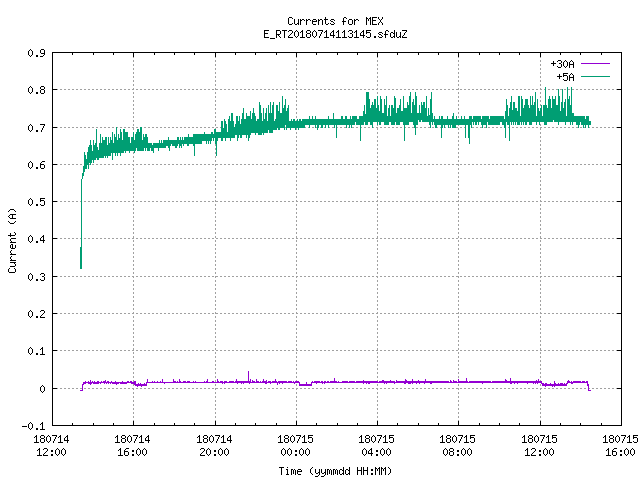Click the 180714 20:00 x-axis tick label
This screenshot has height=480, width=640.
214,446
